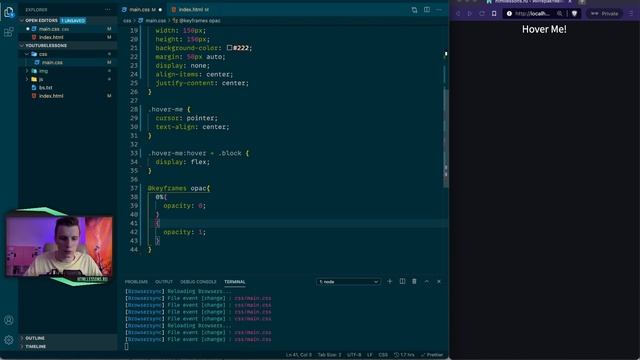
Task: Click CSS language mode status item
Action: point(383,355)
